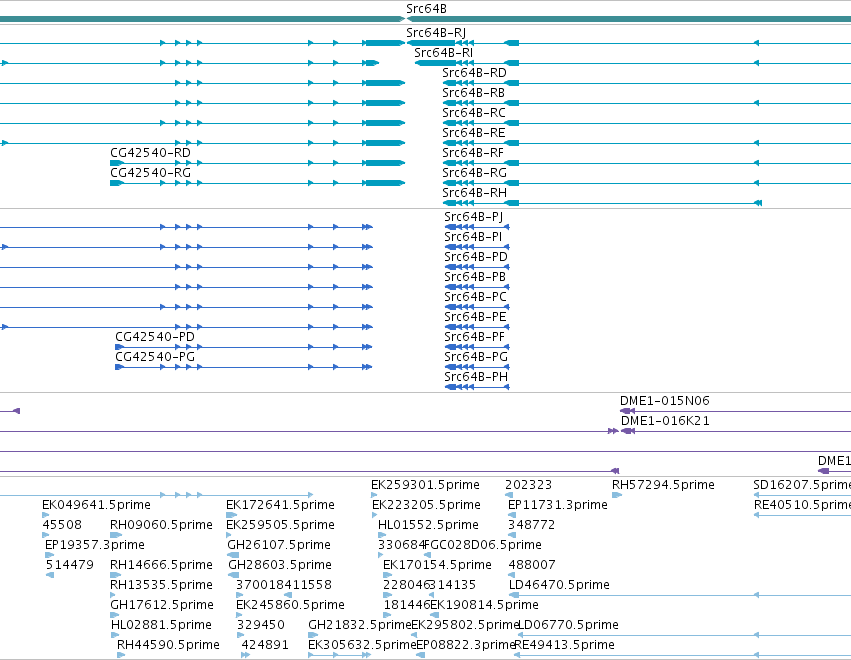Click EST label RH14666.5prime
This screenshot has height=660, width=851.
161,566
